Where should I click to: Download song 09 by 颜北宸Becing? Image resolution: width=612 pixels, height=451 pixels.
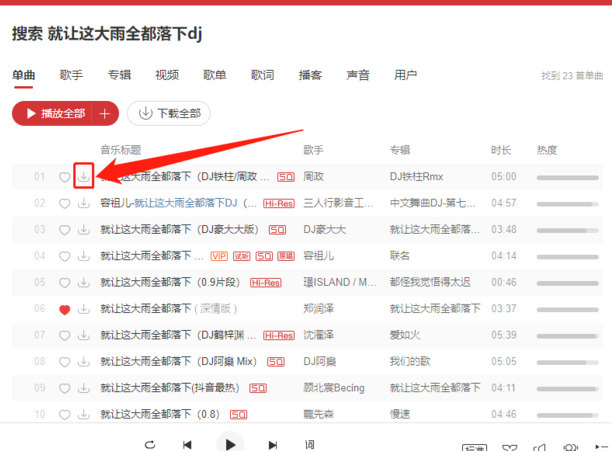[84, 388]
